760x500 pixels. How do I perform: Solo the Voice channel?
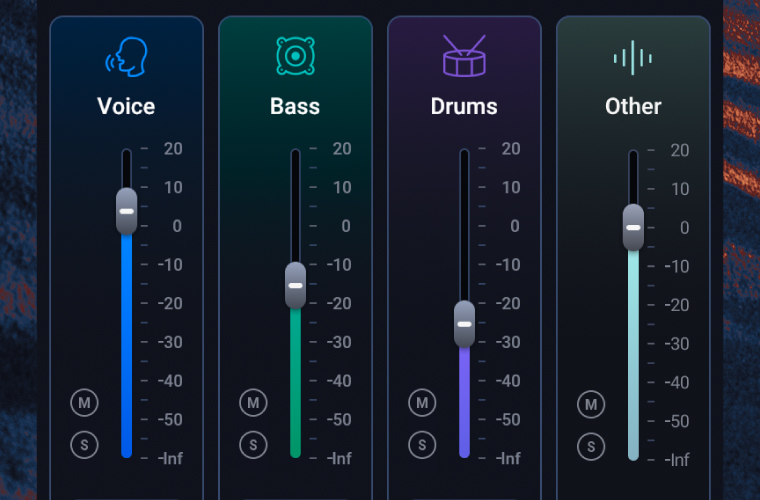click(x=84, y=445)
